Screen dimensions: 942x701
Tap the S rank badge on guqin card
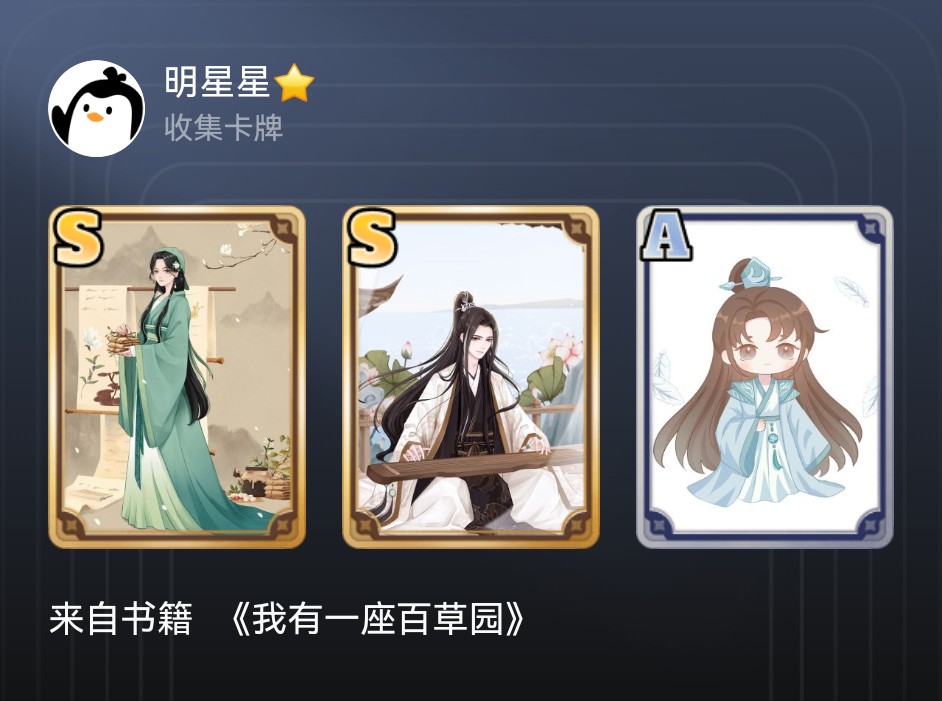[x=372, y=237]
